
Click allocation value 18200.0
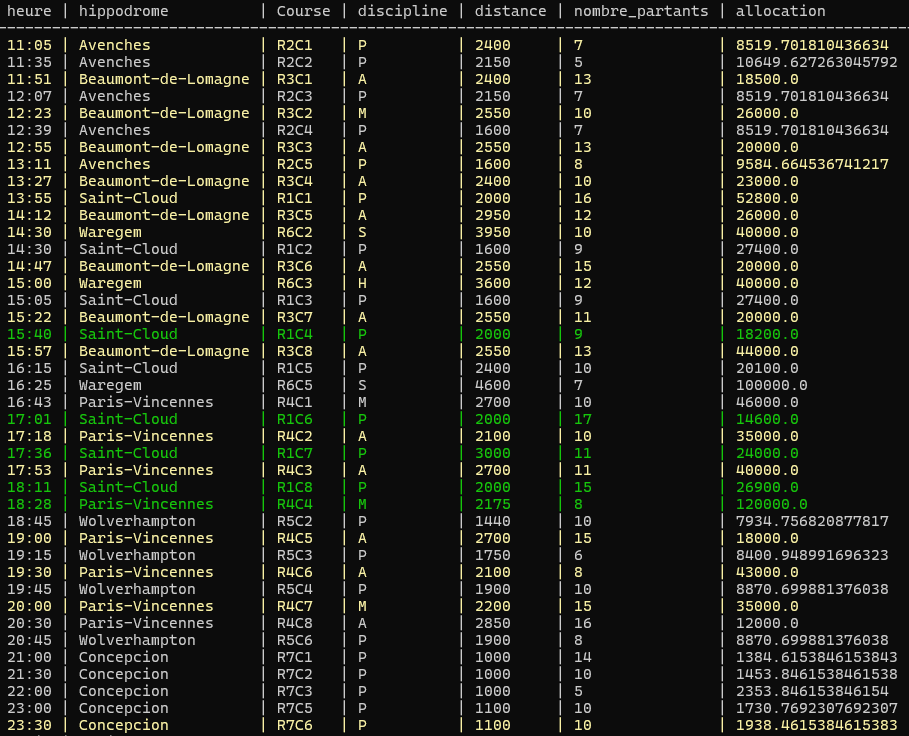click(767, 334)
